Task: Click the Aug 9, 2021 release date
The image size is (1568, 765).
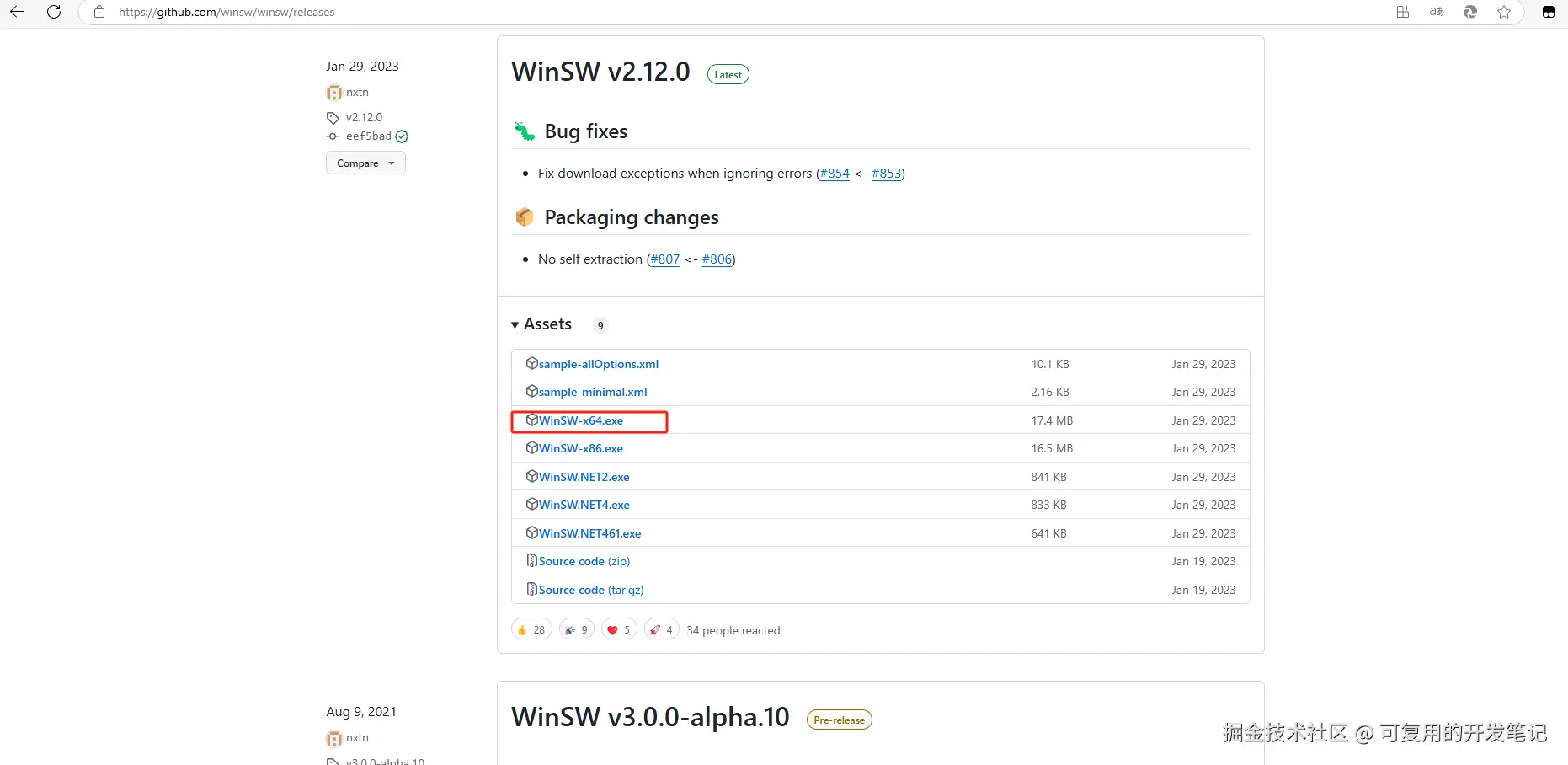Action: (361, 712)
